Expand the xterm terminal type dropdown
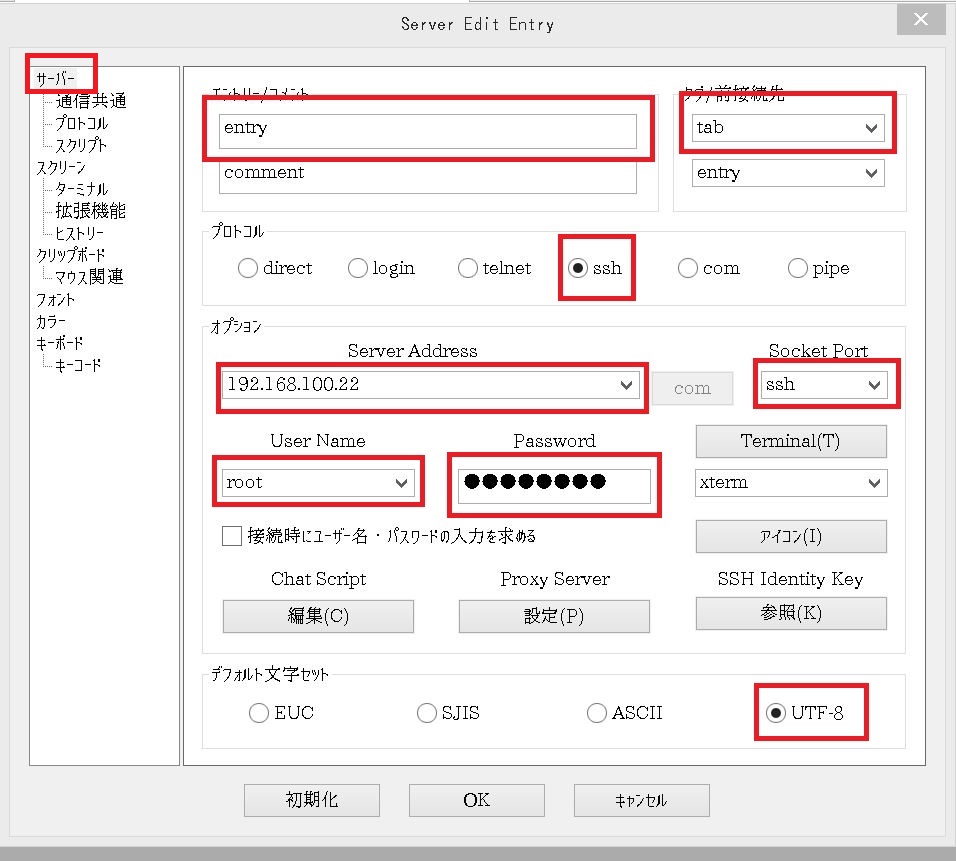 (x=875, y=483)
